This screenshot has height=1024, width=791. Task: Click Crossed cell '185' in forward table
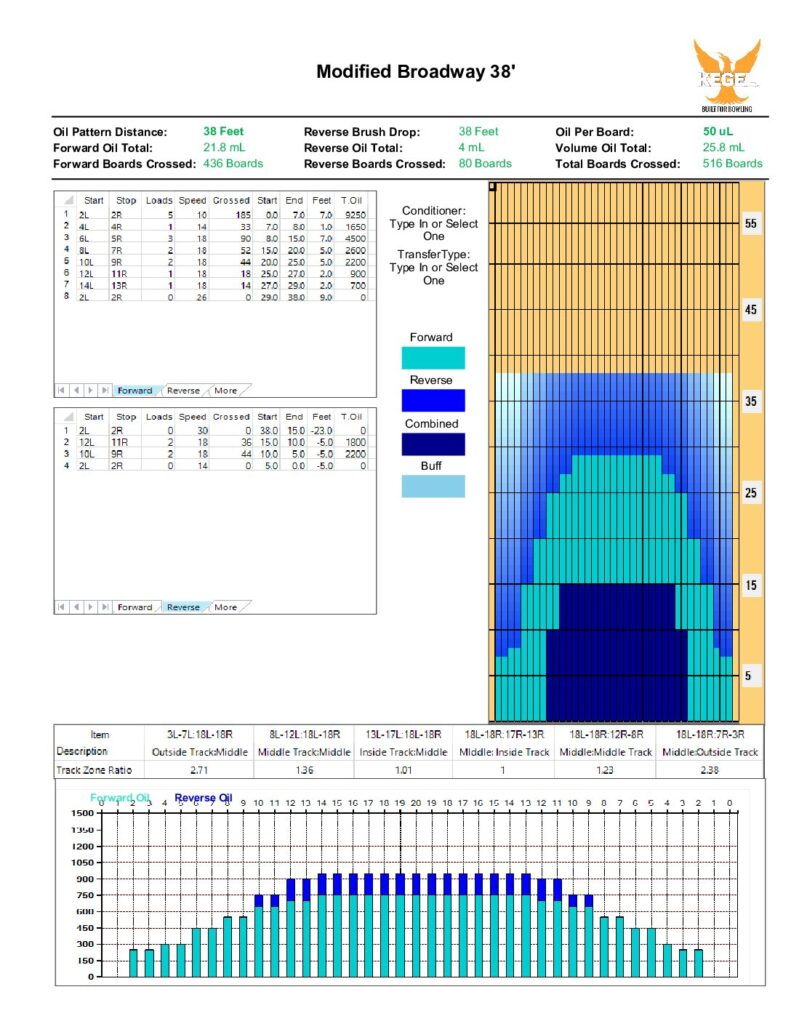pos(243,215)
